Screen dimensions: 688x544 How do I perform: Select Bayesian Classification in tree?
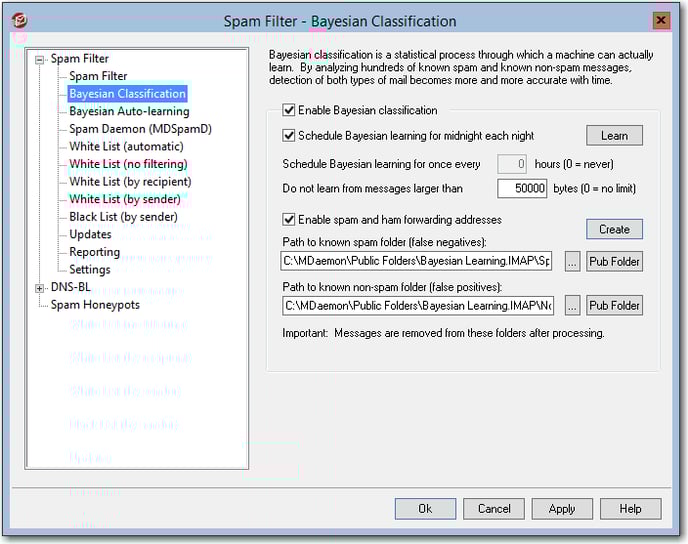click(127, 93)
